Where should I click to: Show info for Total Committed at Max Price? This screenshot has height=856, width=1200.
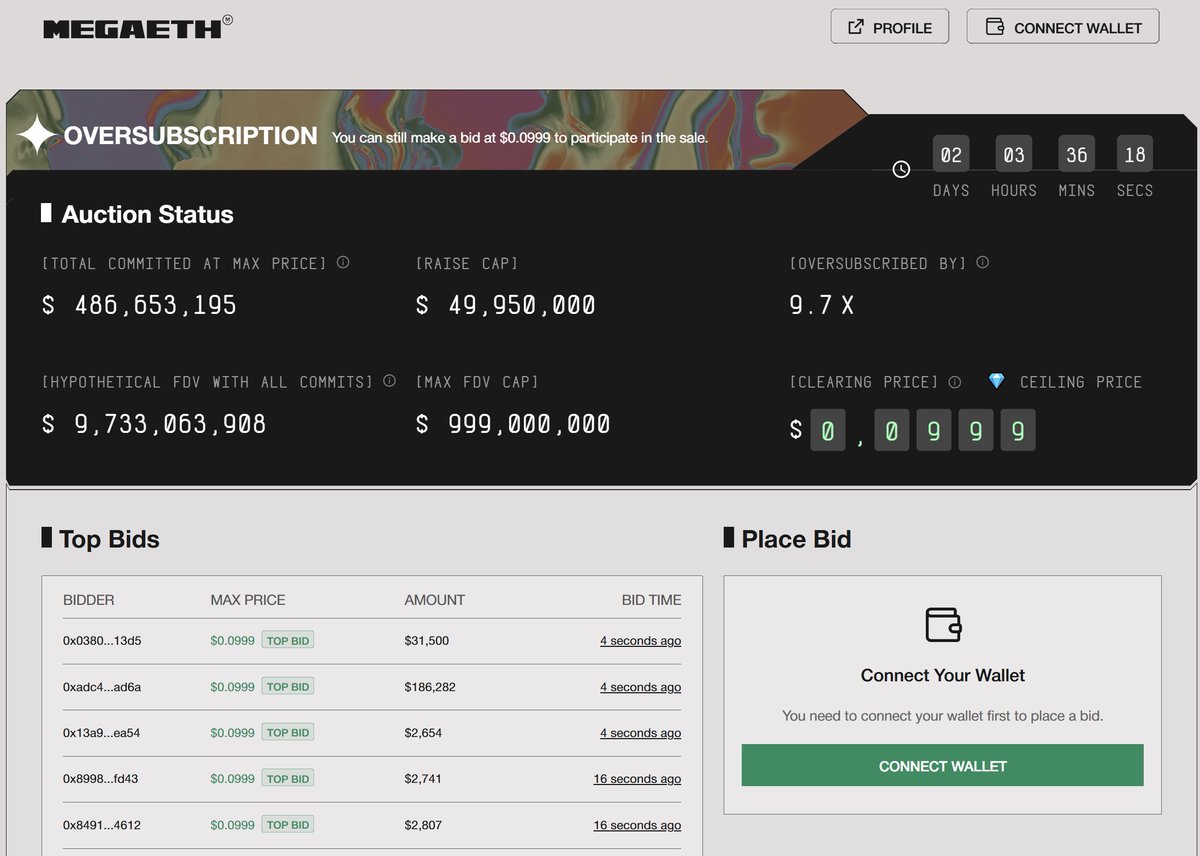tap(343, 263)
